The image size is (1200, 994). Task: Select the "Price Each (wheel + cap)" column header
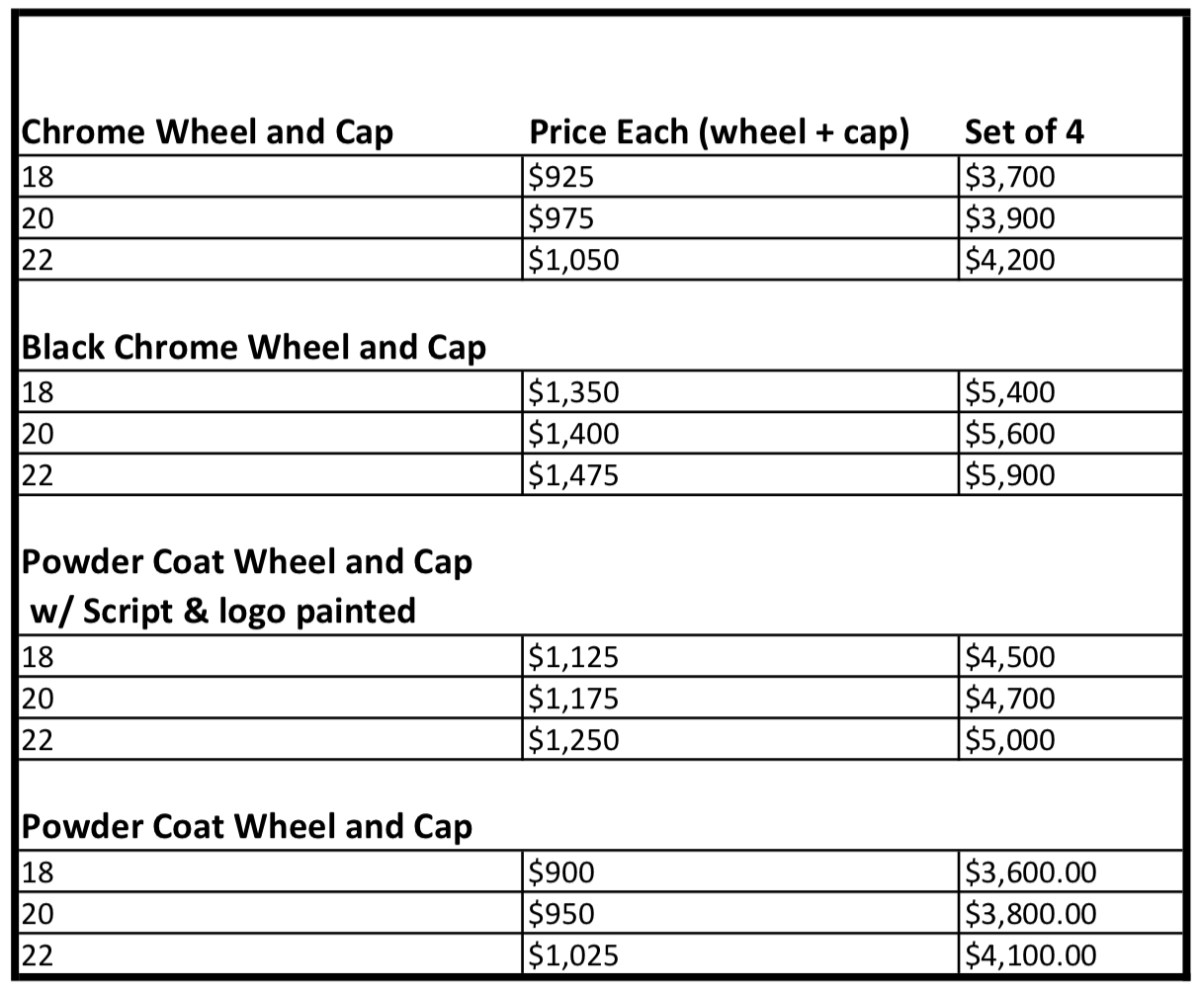click(x=718, y=133)
